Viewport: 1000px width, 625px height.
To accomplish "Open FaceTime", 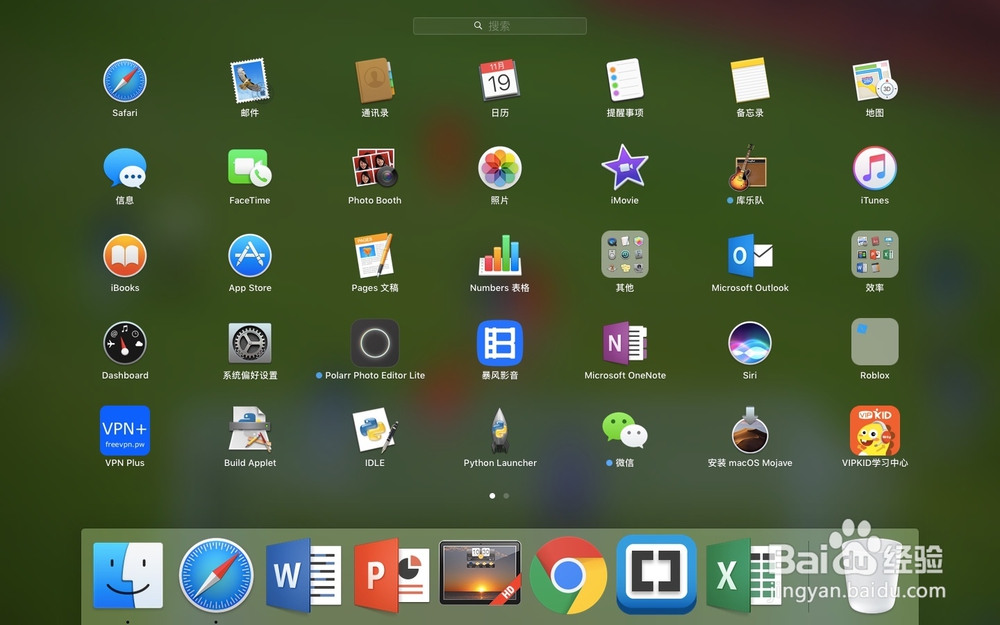I will click(x=249, y=168).
